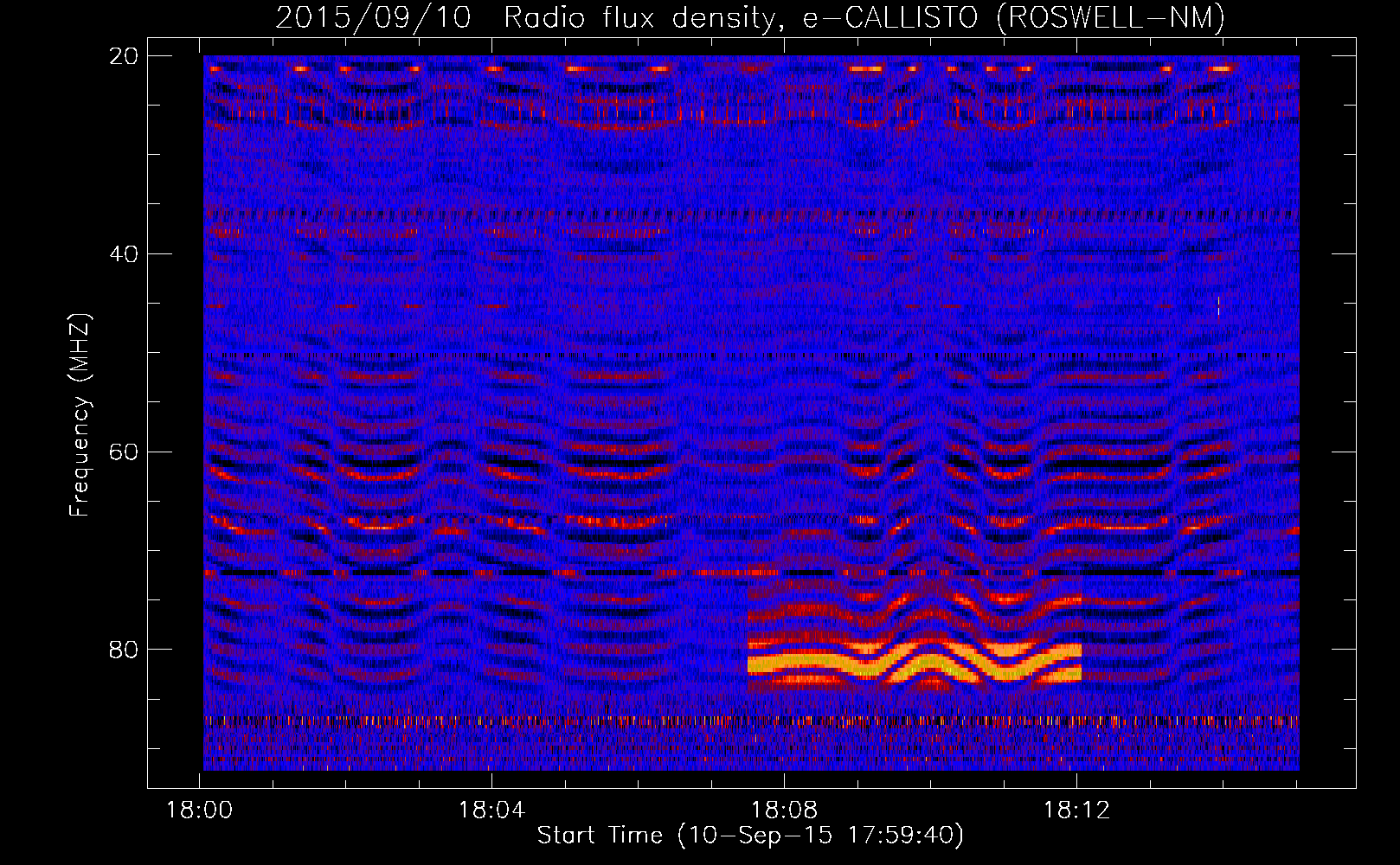Click the time tick label '18:00'
The width and height of the screenshot is (1400, 865).
(x=200, y=810)
